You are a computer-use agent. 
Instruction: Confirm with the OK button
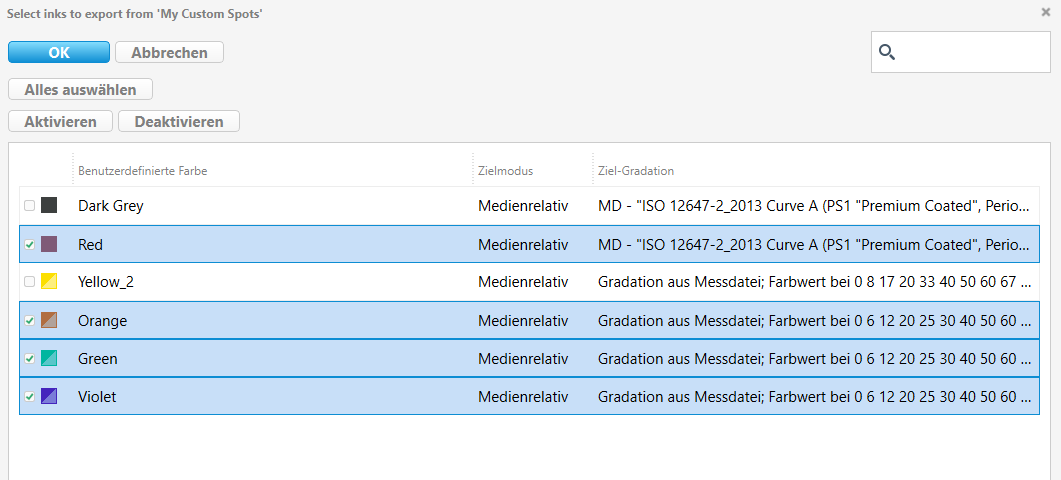coord(59,52)
